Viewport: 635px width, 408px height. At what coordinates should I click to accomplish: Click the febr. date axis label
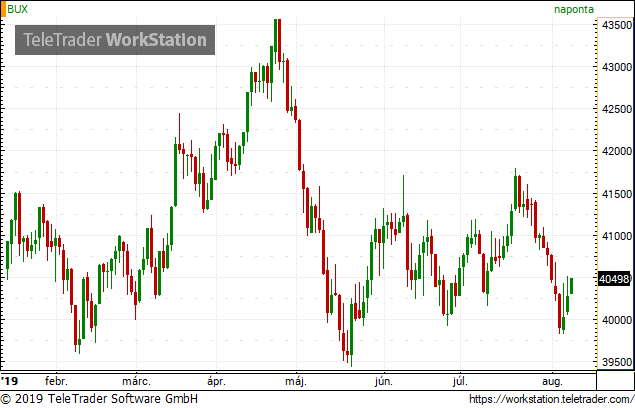(56, 381)
